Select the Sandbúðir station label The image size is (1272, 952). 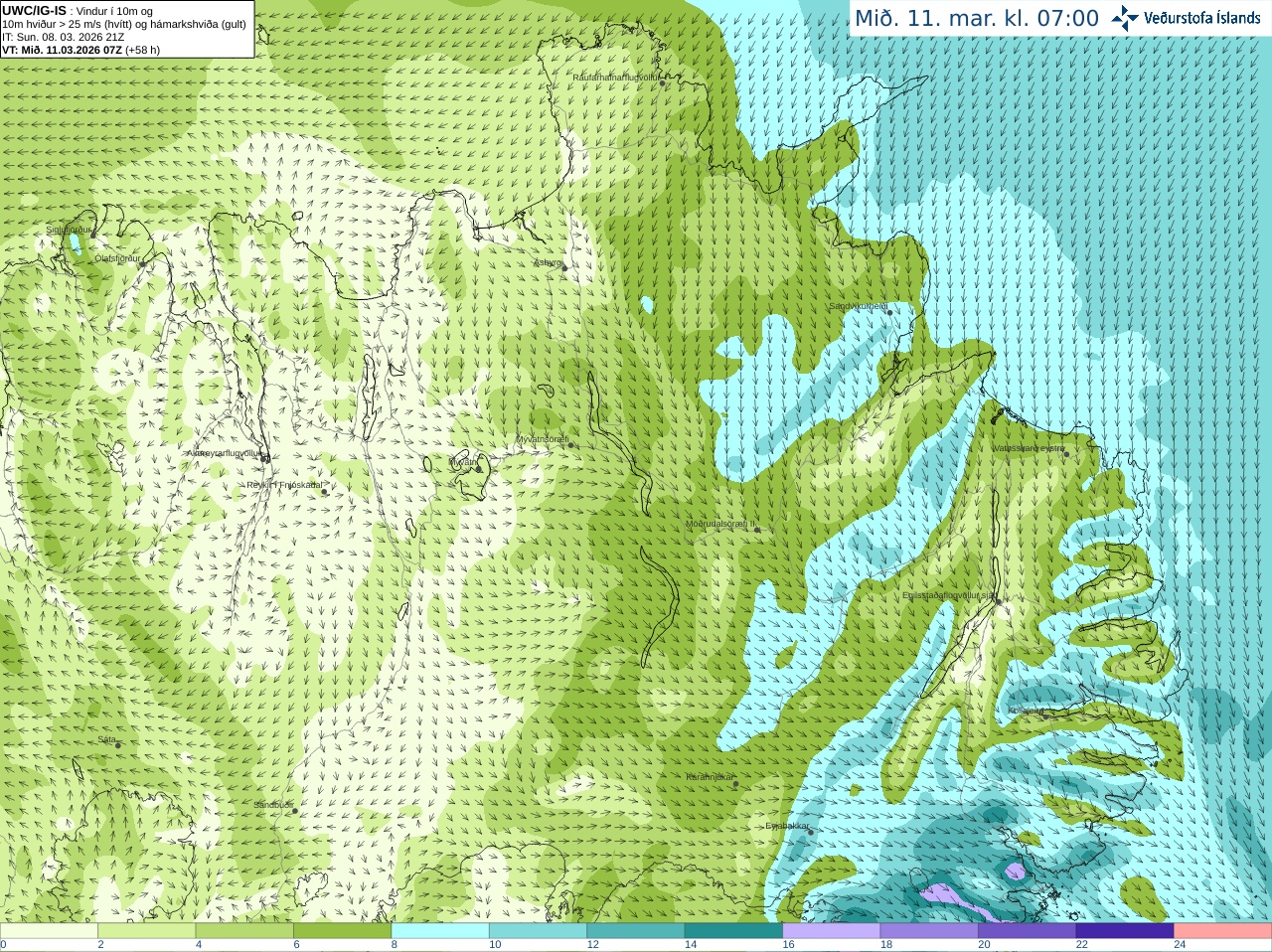[x=272, y=805]
